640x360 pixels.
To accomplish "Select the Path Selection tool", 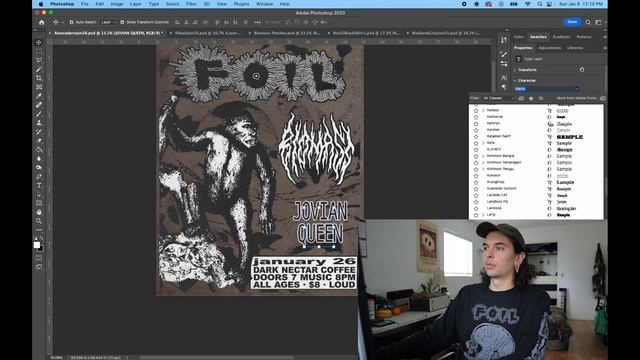I will tap(39, 194).
